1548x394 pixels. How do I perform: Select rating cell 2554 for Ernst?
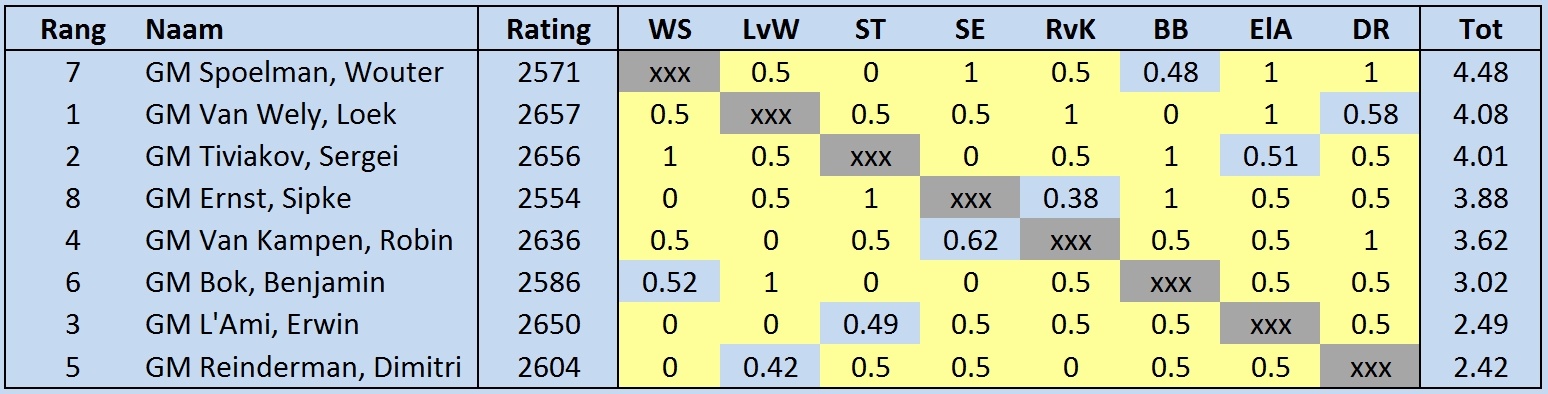549,198
